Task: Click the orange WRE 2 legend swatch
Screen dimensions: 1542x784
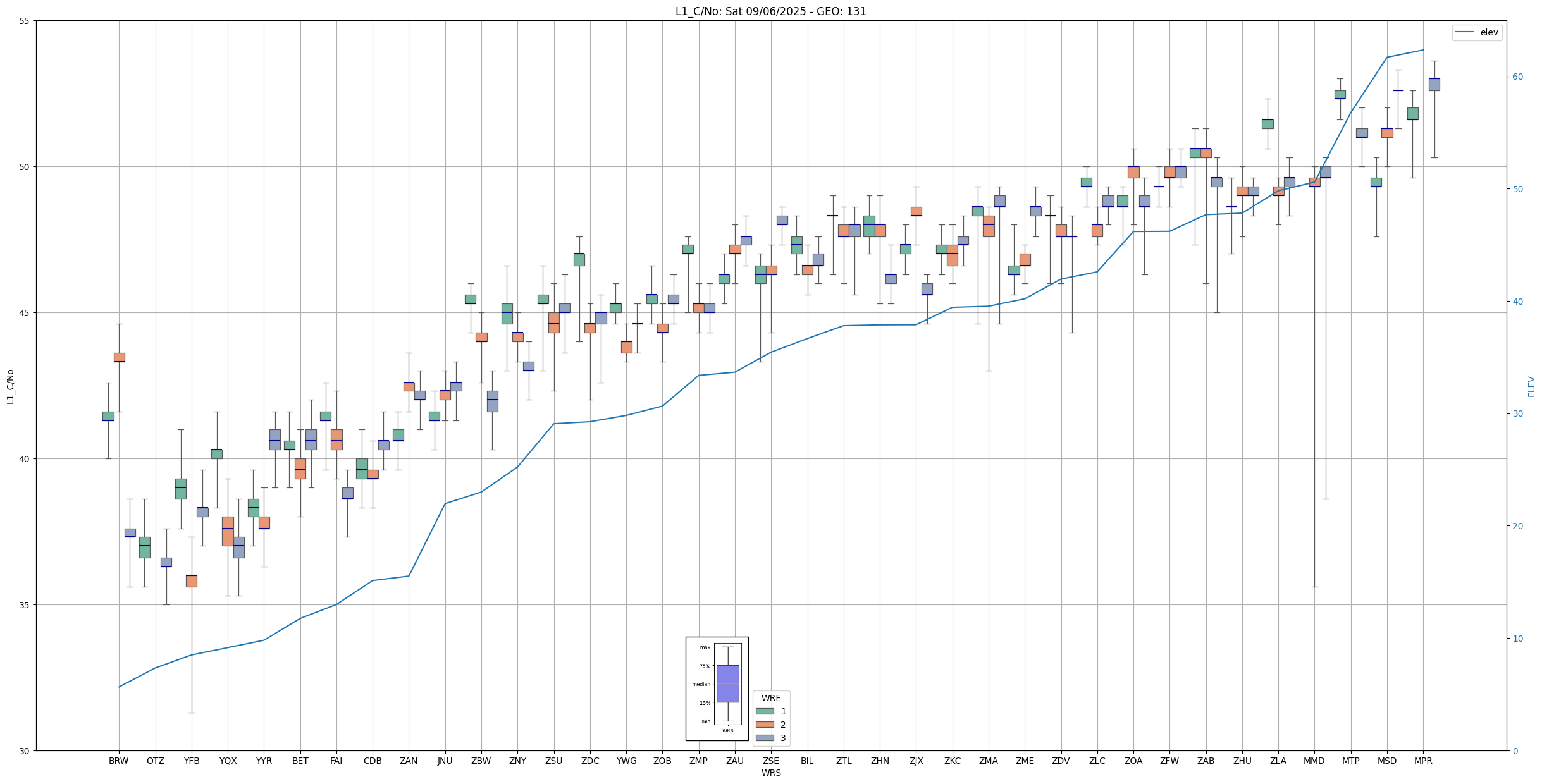Action: coord(765,725)
